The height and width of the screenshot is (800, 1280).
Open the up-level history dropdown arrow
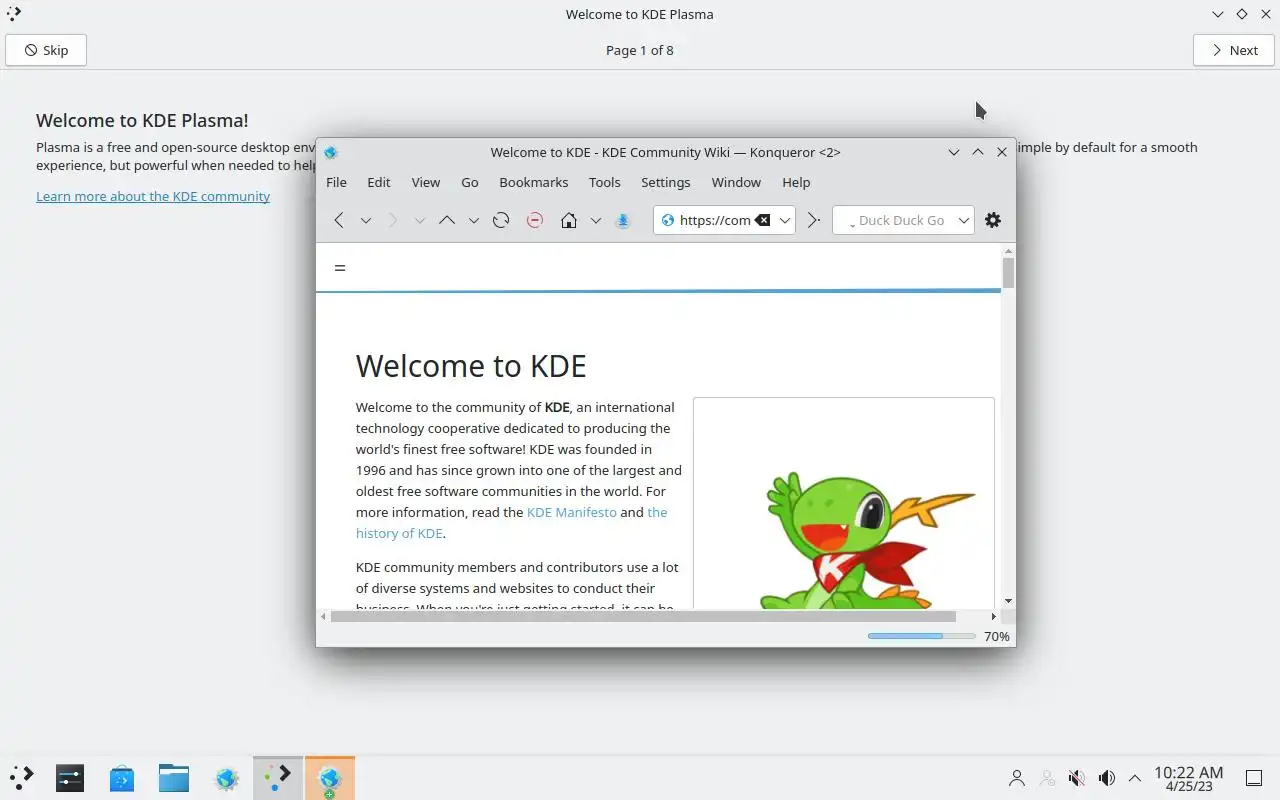click(474, 220)
